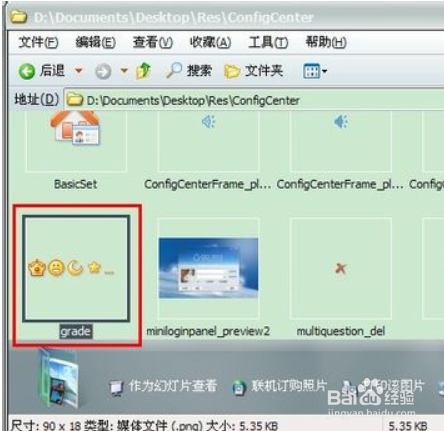The image size is (444, 431).
Task: Open the 查看(V) menu
Action: [153, 42]
